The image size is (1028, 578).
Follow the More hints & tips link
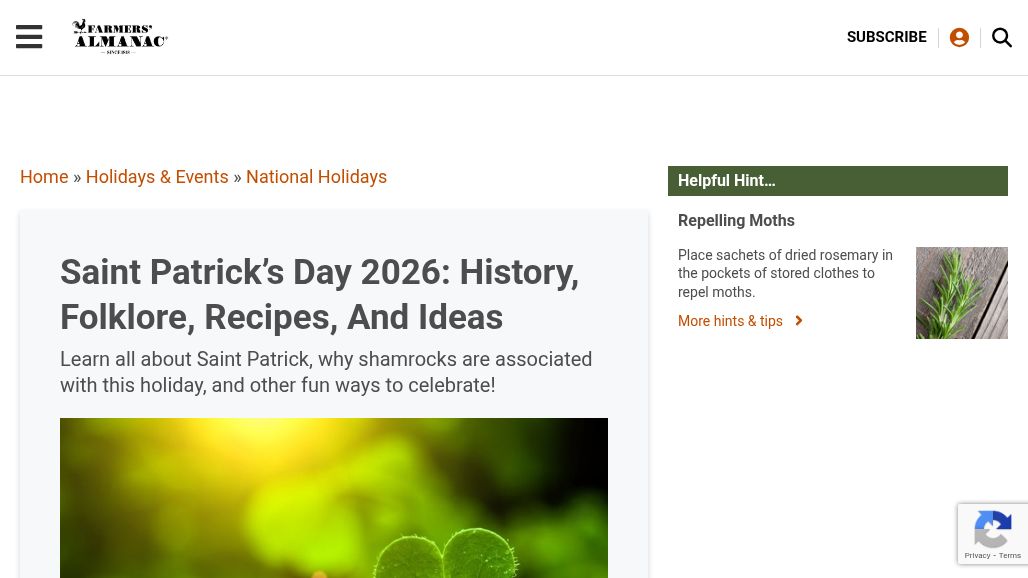point(730,321)
